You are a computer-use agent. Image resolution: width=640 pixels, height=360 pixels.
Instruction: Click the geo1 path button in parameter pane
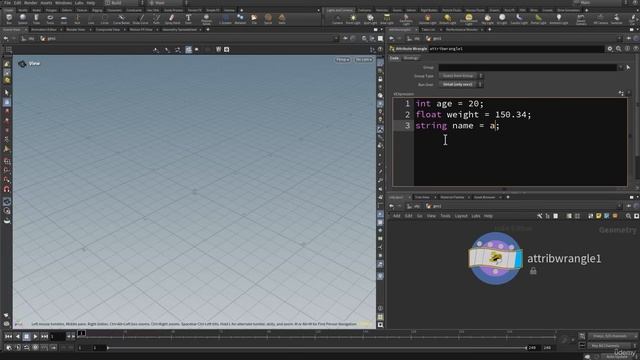pyautogui.click(x=434, y=38)
